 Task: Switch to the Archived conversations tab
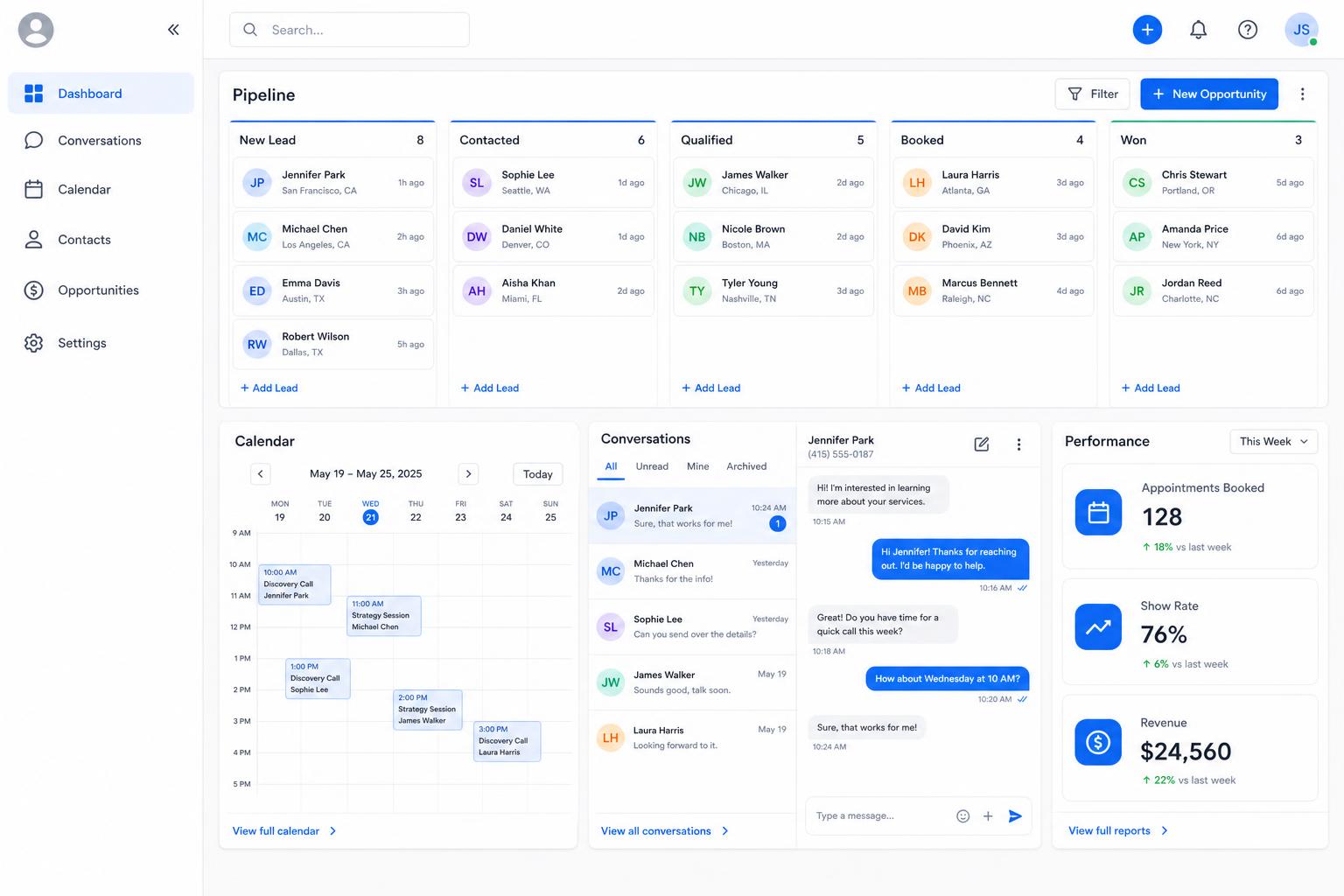point(746,466)
